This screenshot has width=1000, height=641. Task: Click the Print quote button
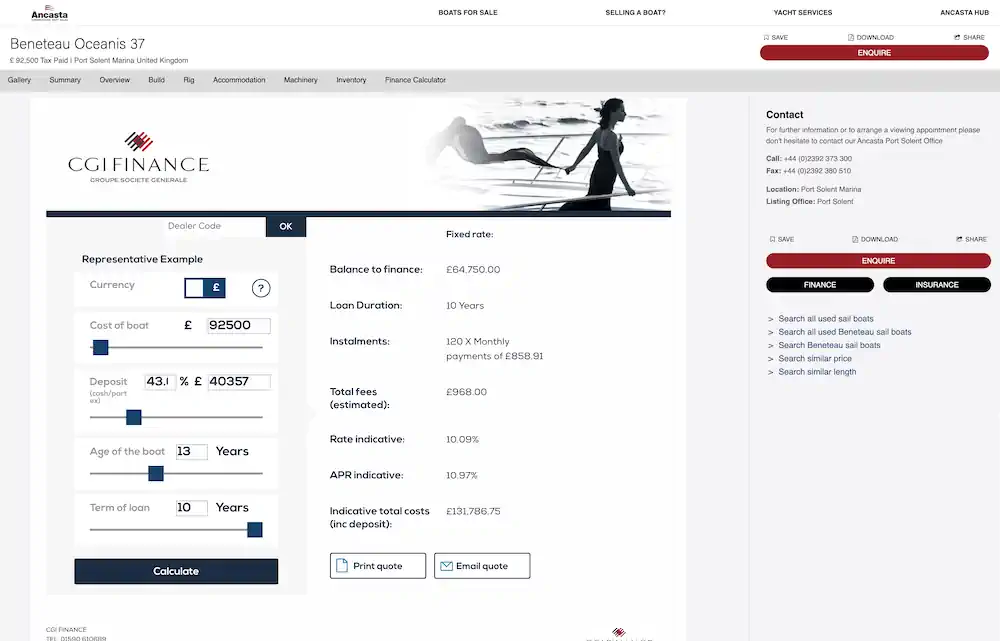coord(378,566)
